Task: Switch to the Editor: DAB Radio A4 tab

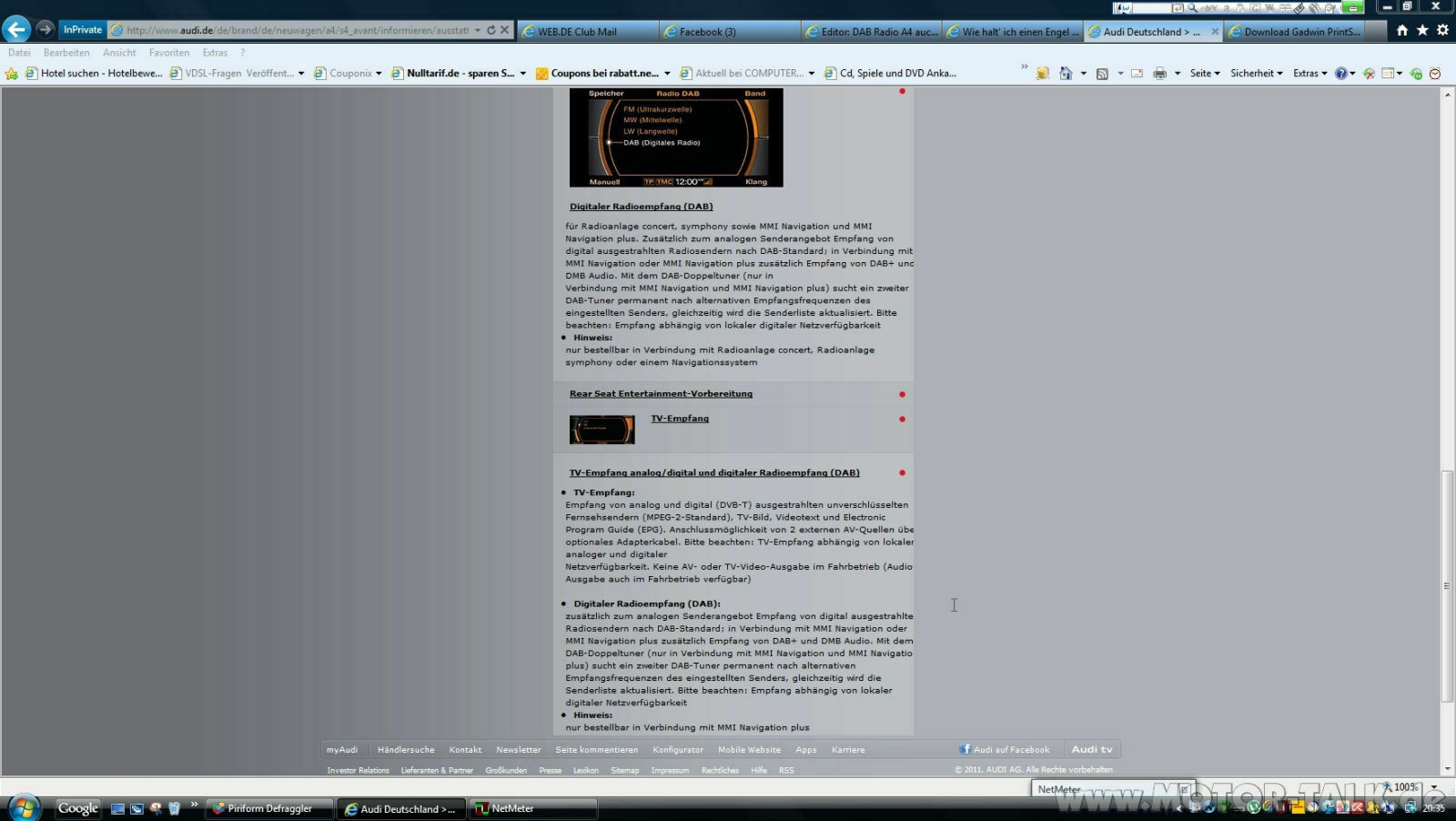Action: point(872,31)
